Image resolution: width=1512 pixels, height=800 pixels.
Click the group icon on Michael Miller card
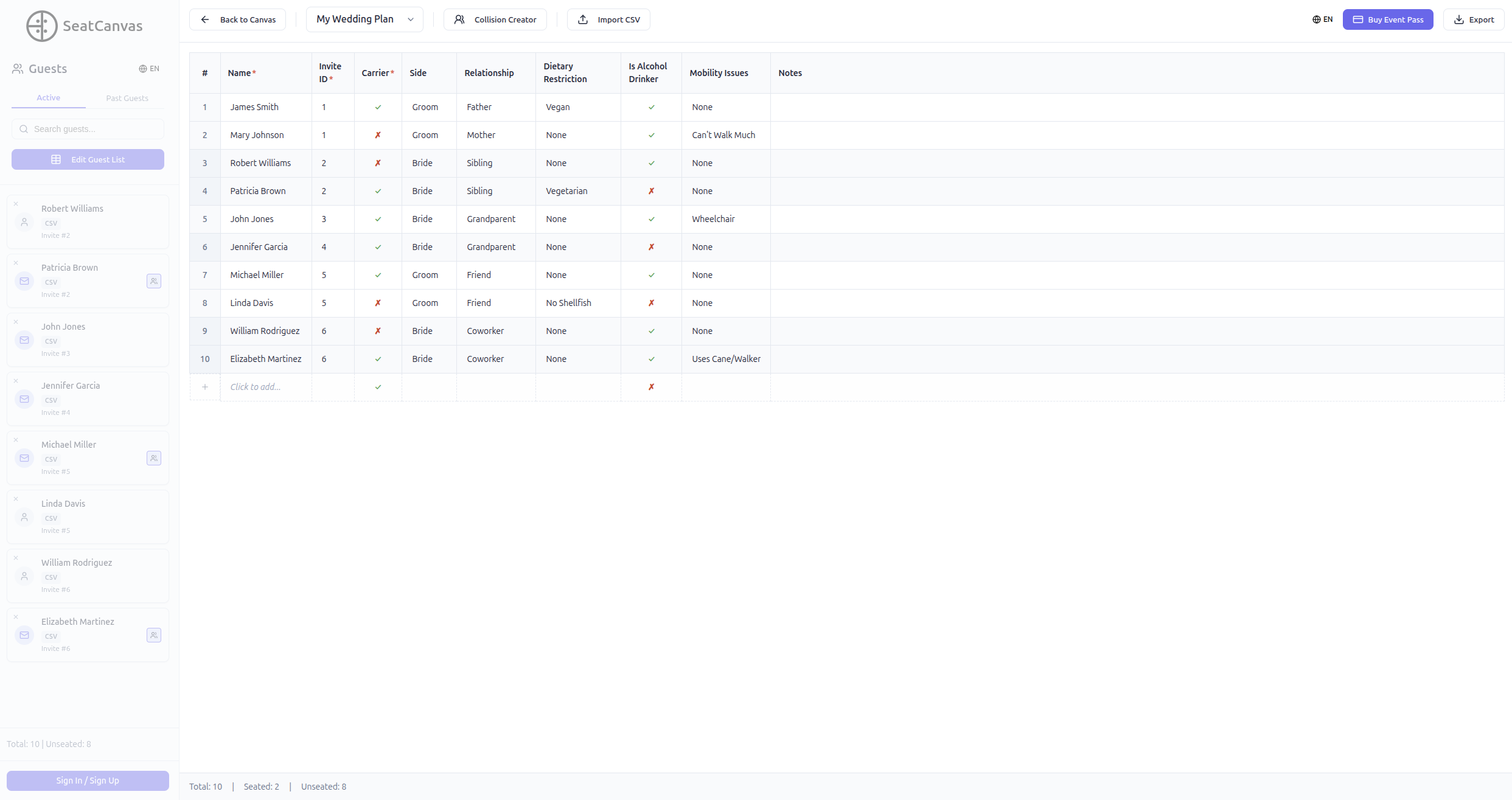[x=154, y=458]
